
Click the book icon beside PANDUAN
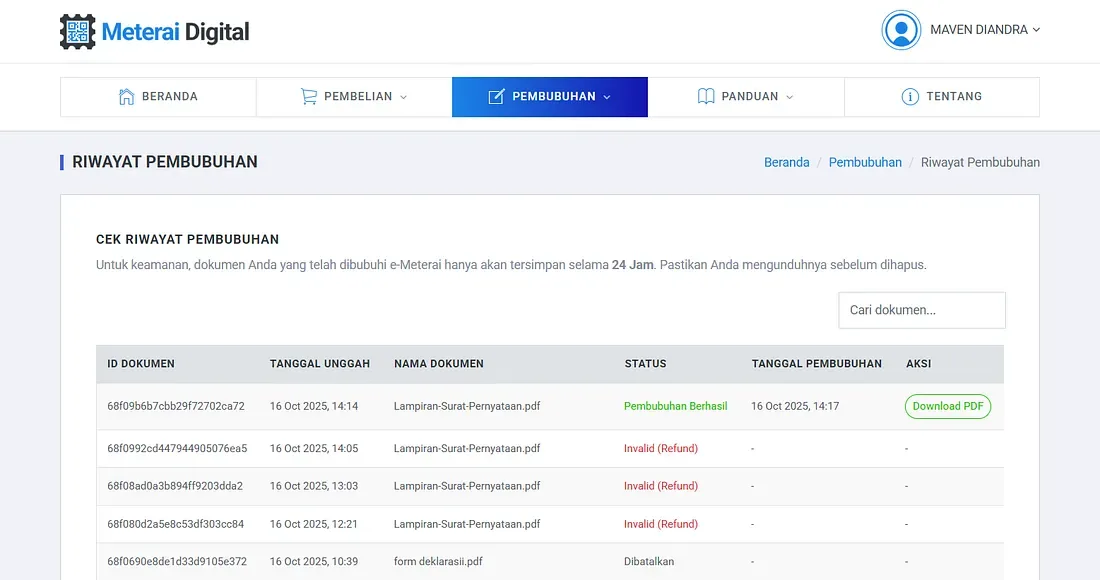tap(705, 96)
